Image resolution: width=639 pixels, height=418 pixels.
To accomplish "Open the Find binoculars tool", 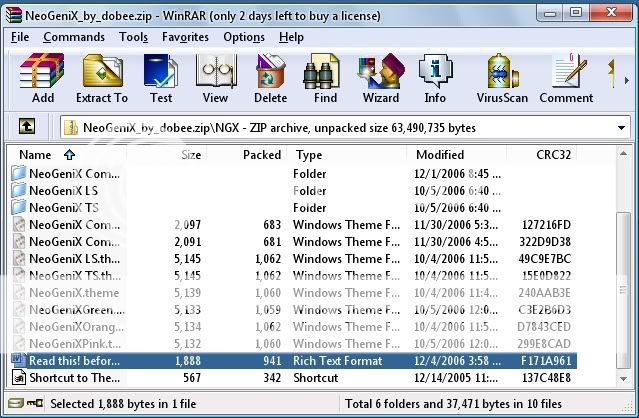I will click(325, 78).
